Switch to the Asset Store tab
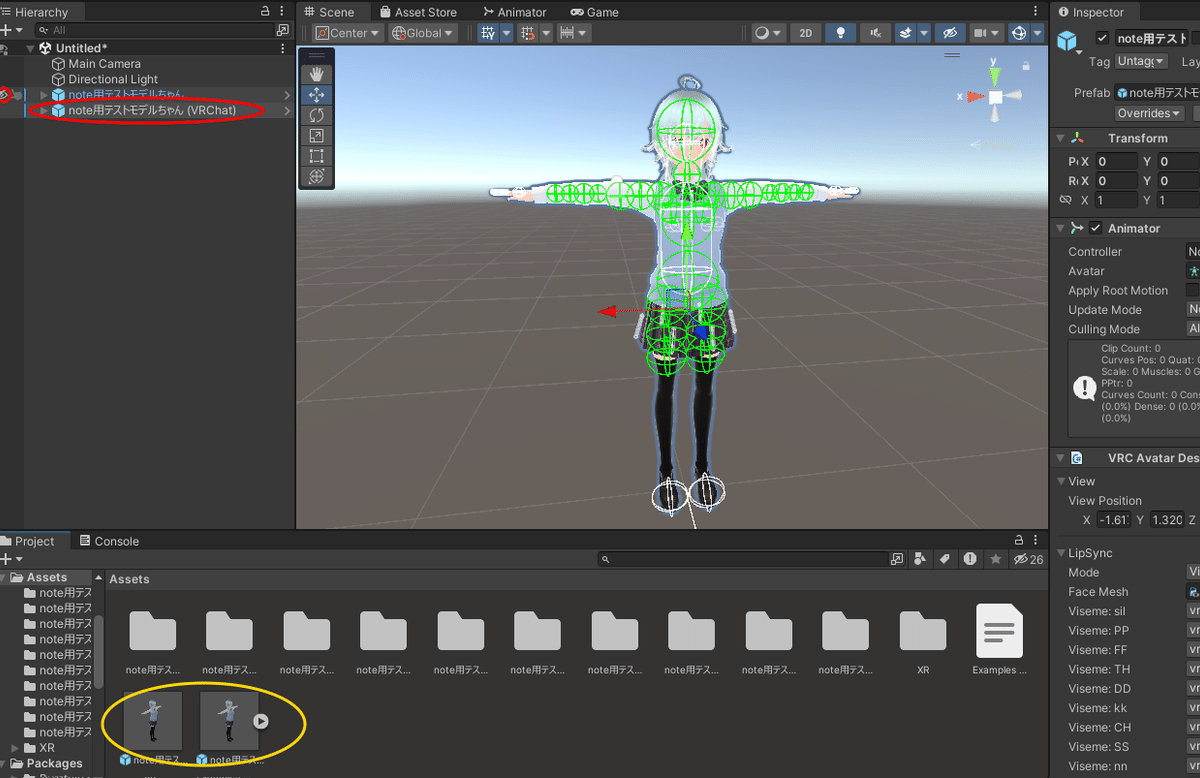 tap(417, 12)
